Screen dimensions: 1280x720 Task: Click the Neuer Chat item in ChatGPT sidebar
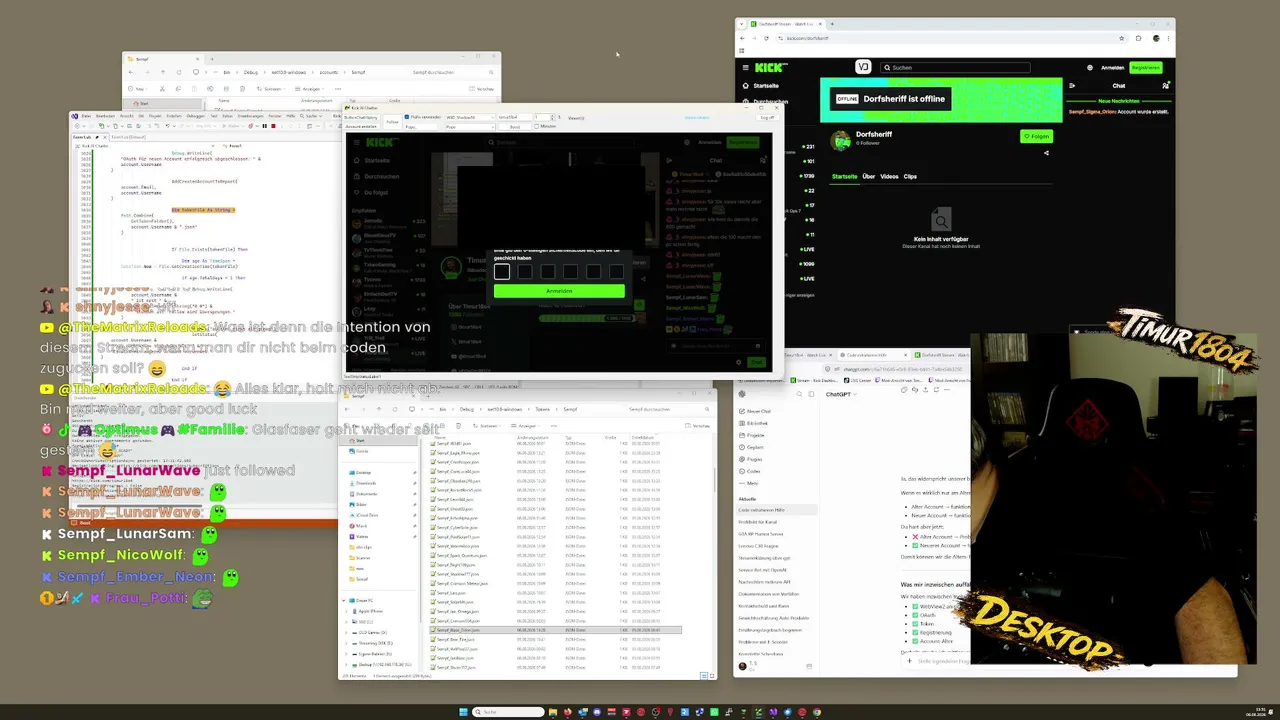click(x=759, y=411)
